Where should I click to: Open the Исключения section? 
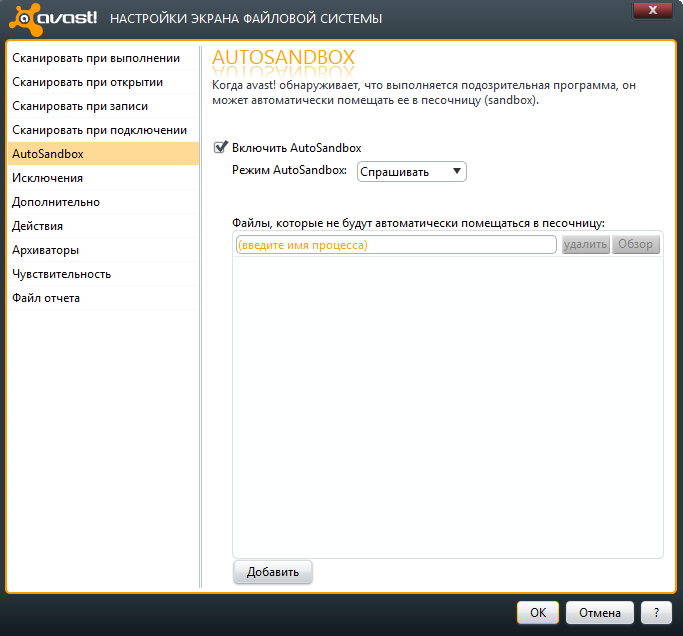[x=103, y=178]
